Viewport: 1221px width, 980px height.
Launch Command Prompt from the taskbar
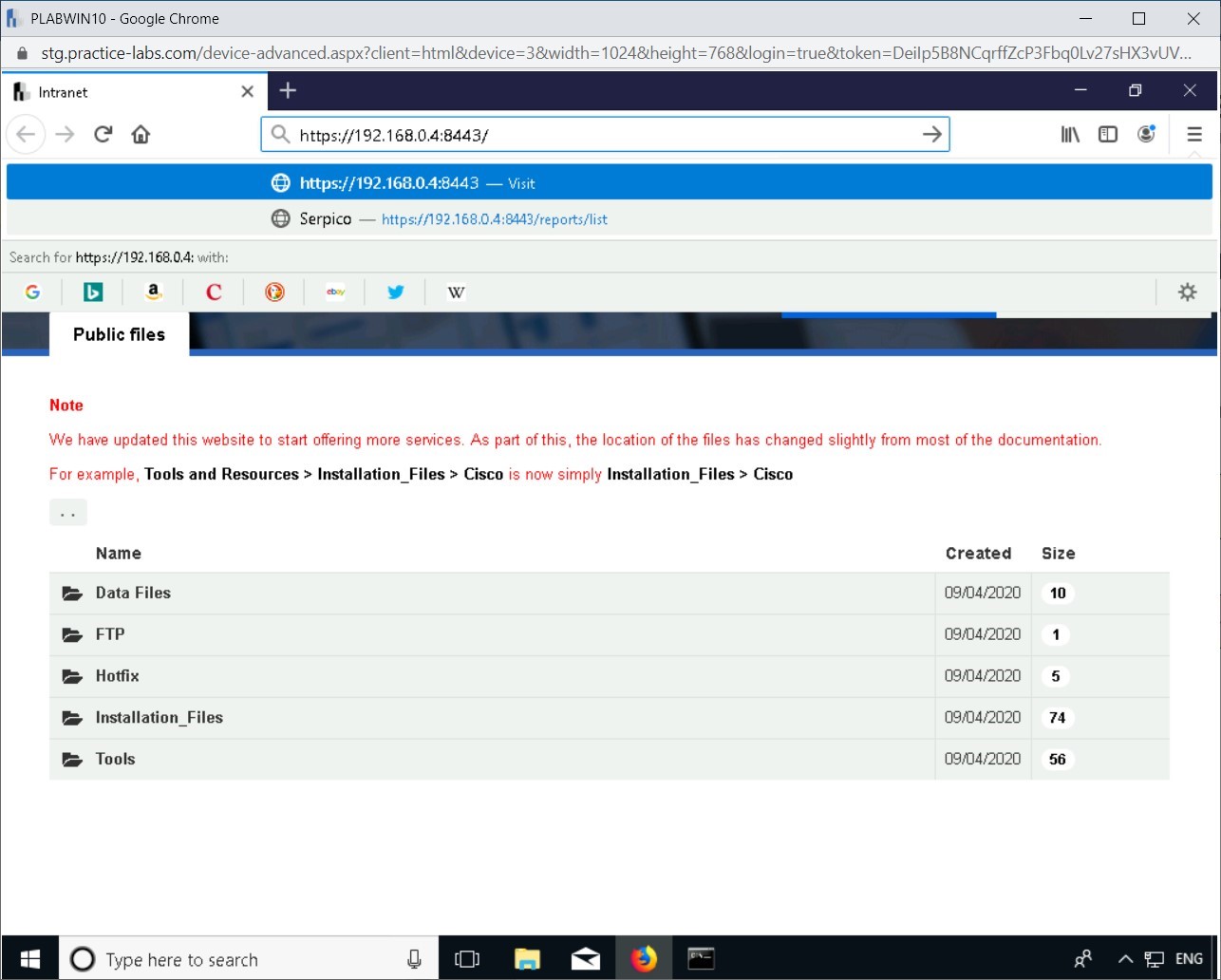pos(702,958)
